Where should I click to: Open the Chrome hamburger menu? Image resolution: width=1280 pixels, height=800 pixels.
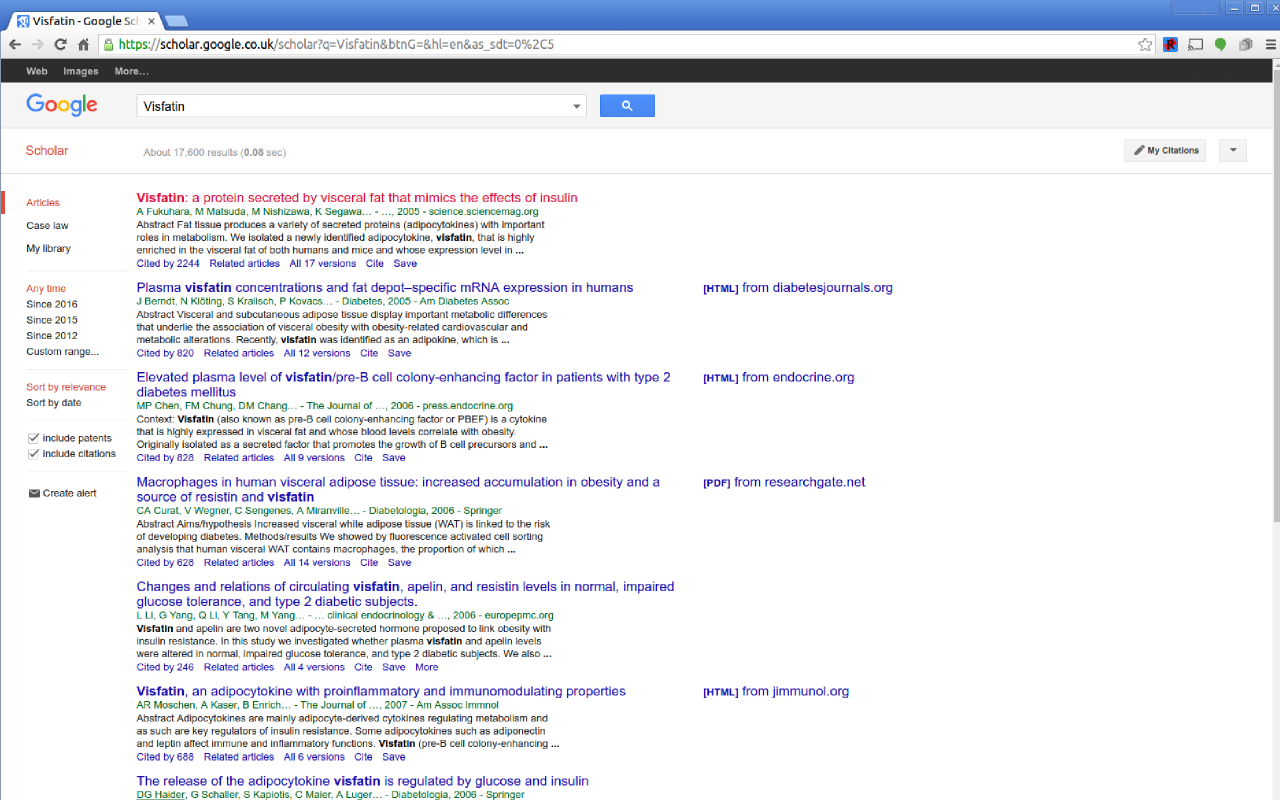tap(1270, 44)
